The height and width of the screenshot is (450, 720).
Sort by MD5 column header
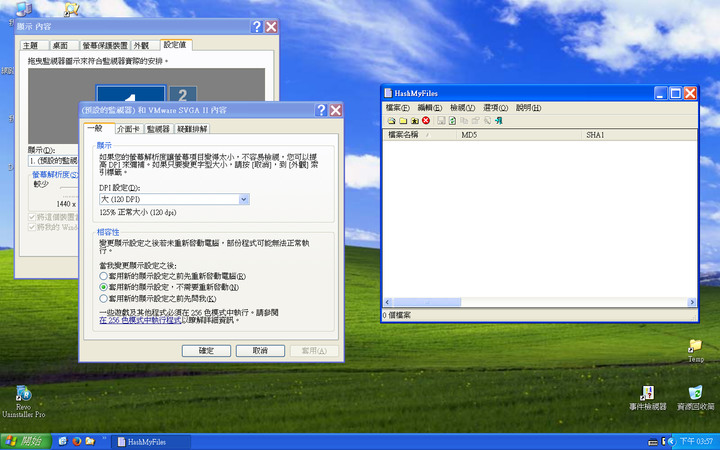pos(519,135)
